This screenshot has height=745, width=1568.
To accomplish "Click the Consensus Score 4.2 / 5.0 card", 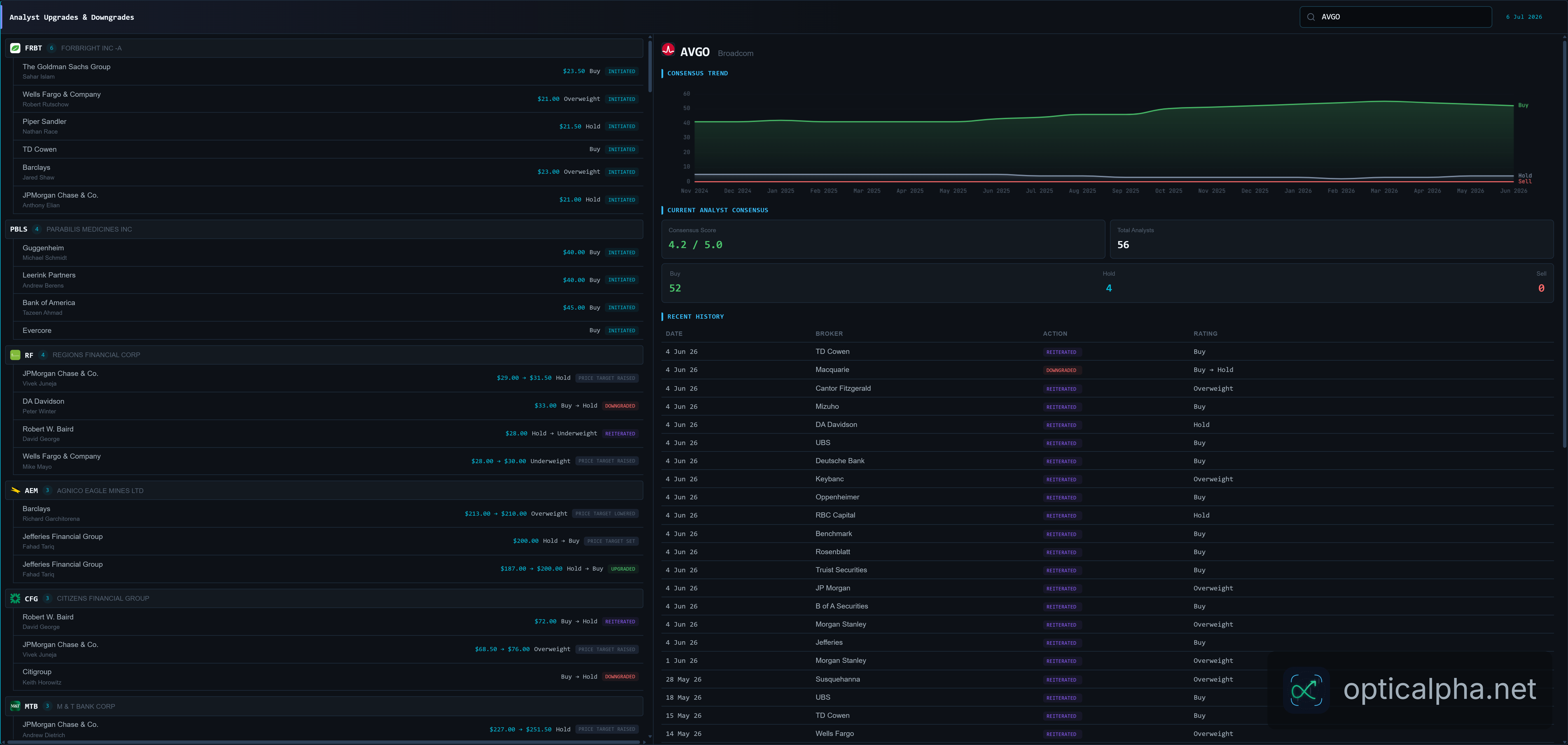I will [883, 239].
